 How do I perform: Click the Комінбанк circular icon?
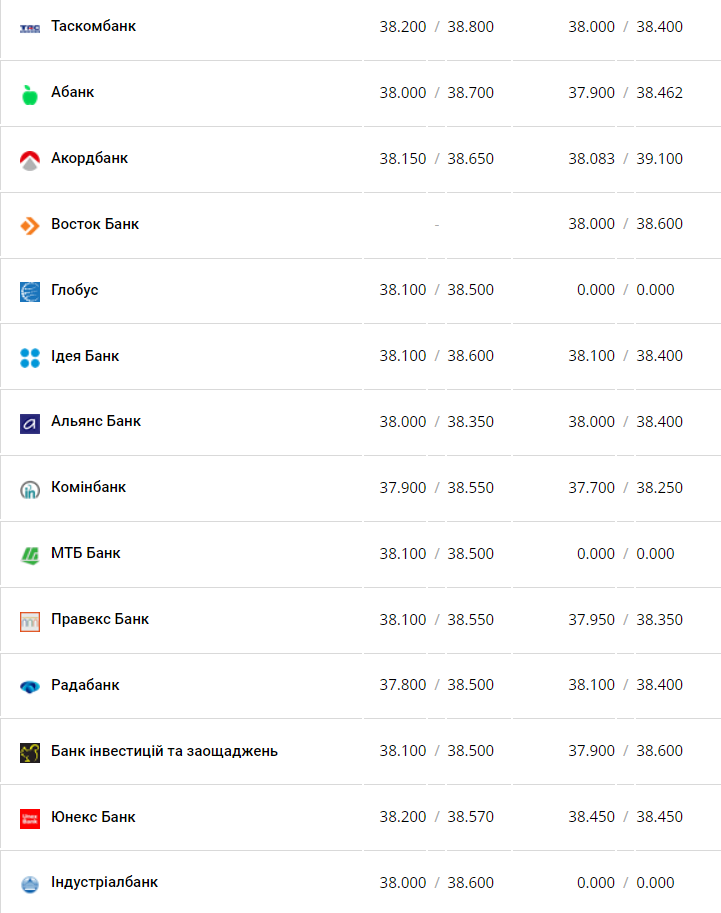click(30, 490)
